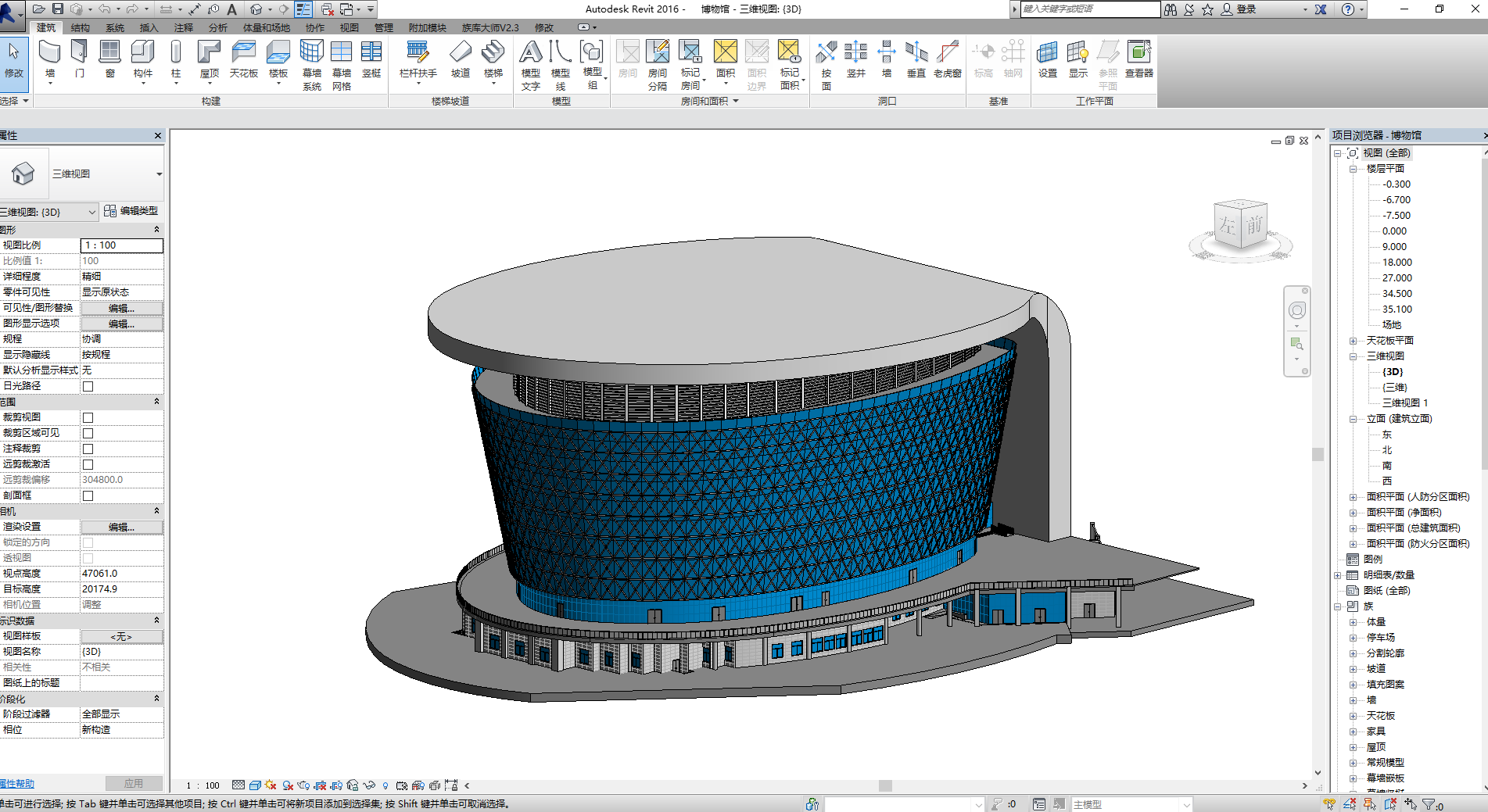Open the 三维视图 type selector dropdown
The height and width of the screenshot is (812, 1488).
(x=159, y=173)
